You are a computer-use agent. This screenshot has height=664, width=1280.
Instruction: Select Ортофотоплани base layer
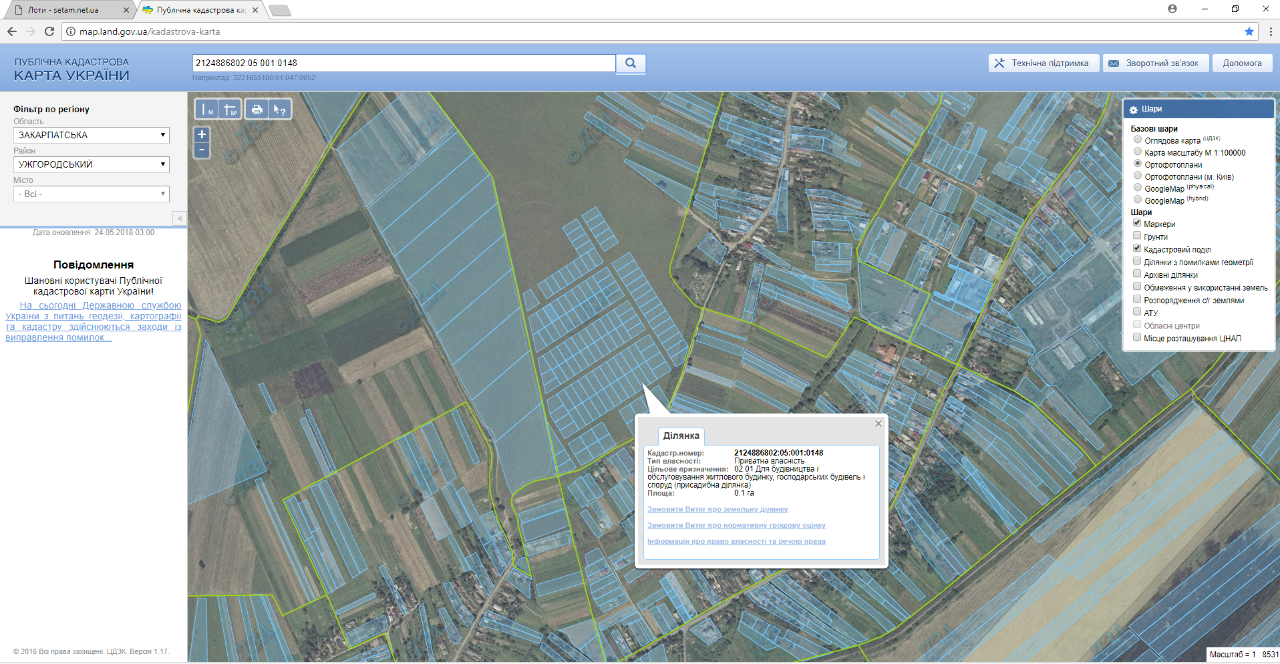point(1138,164)
